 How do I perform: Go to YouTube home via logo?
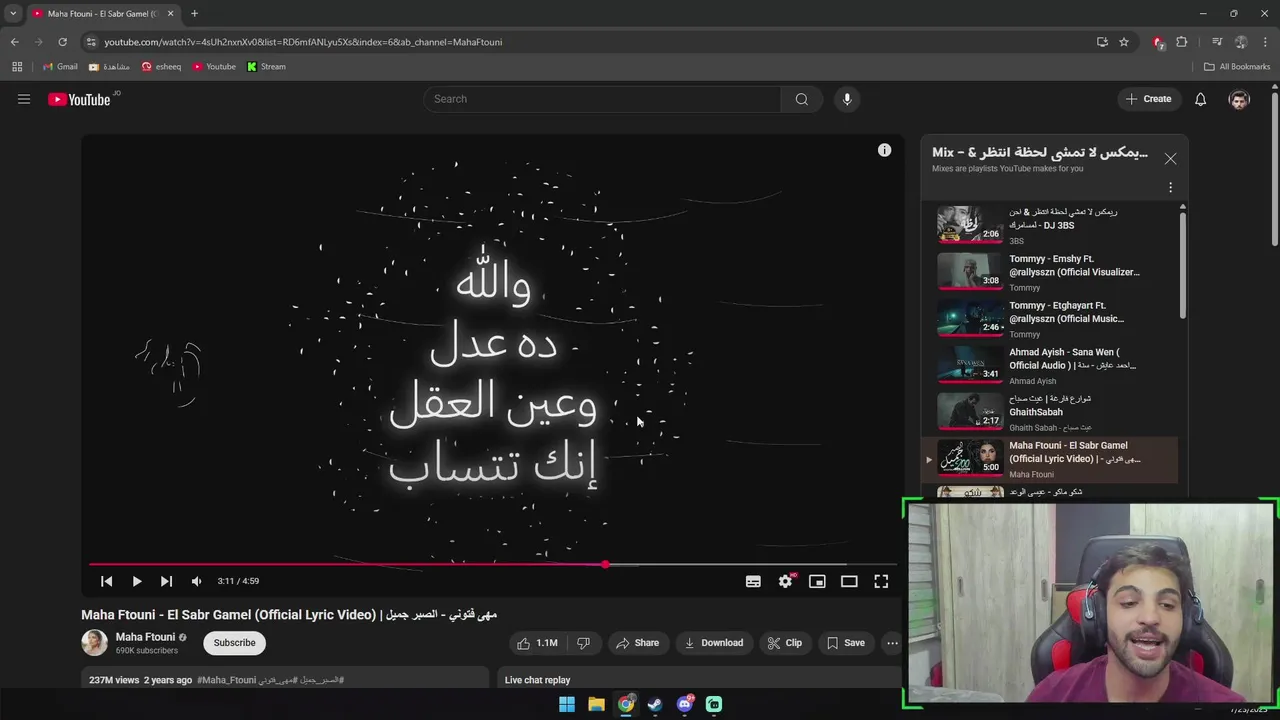tap(79, 99)
